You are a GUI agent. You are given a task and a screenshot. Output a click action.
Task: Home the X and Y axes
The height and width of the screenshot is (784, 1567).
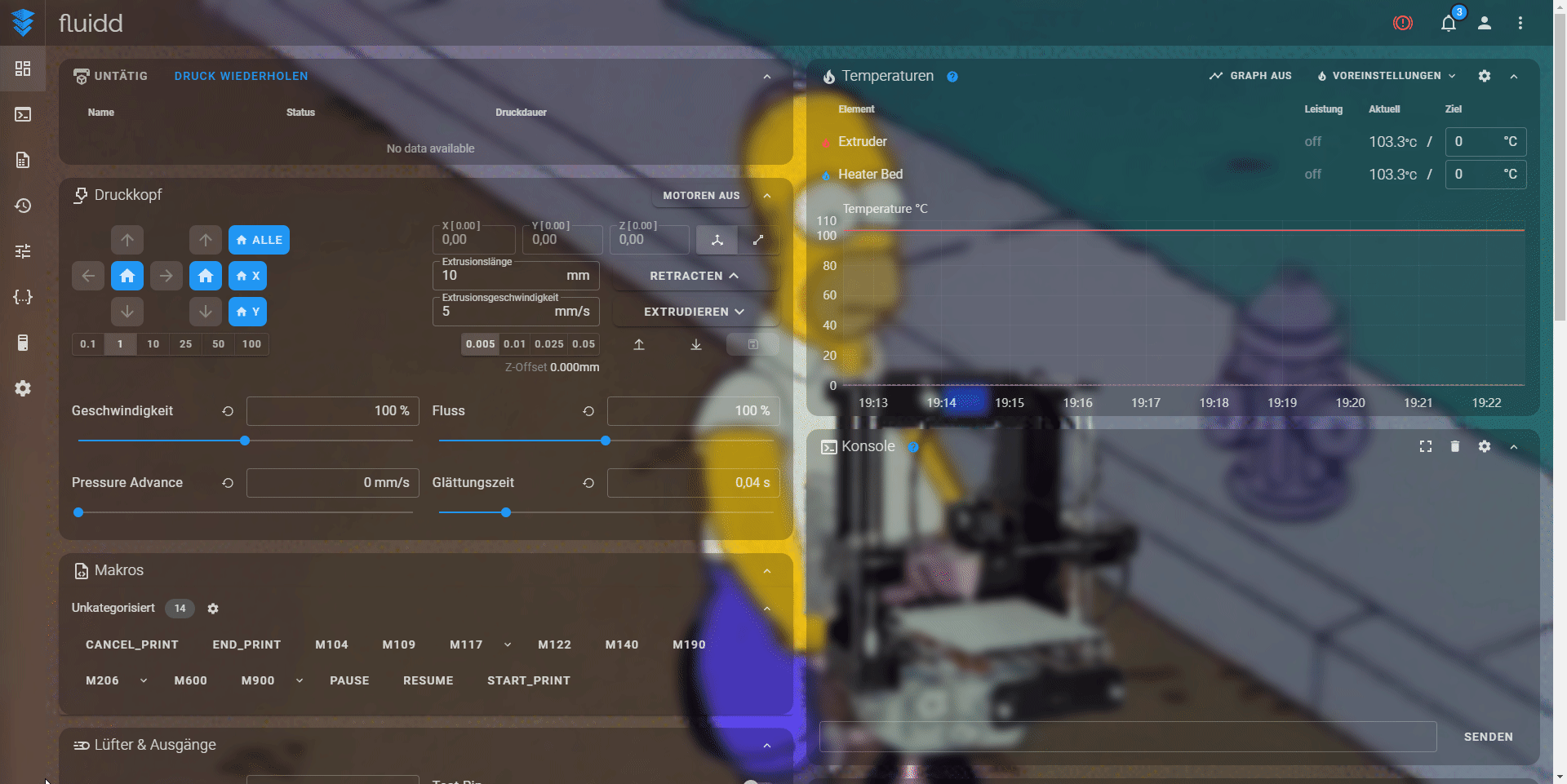pyautogui.click(x=127, y=276)
